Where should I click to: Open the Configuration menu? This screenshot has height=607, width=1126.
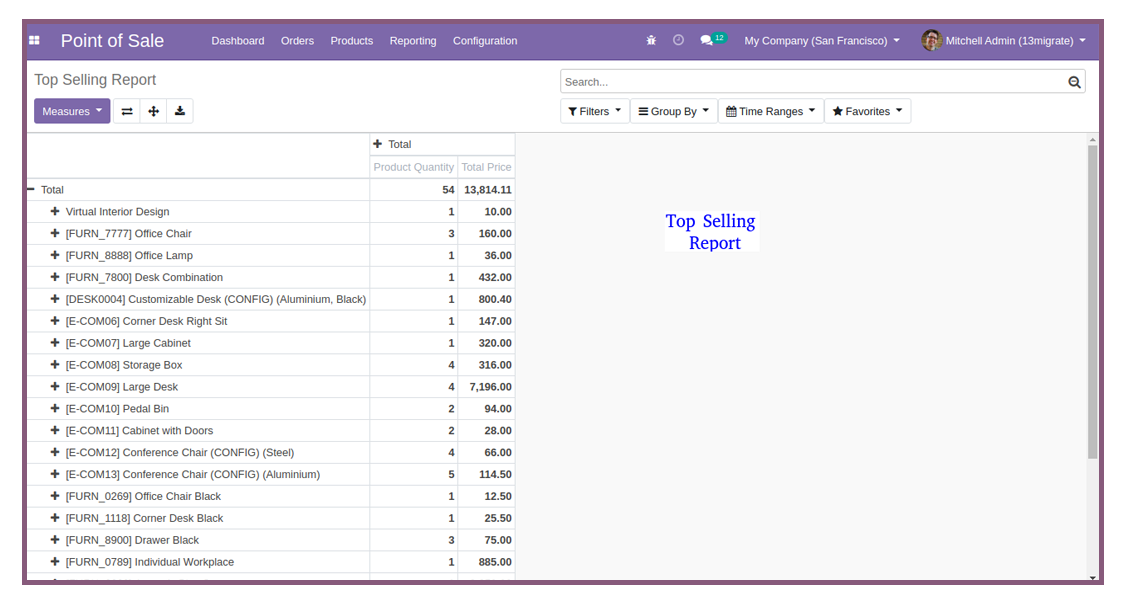tap(485, 41)
